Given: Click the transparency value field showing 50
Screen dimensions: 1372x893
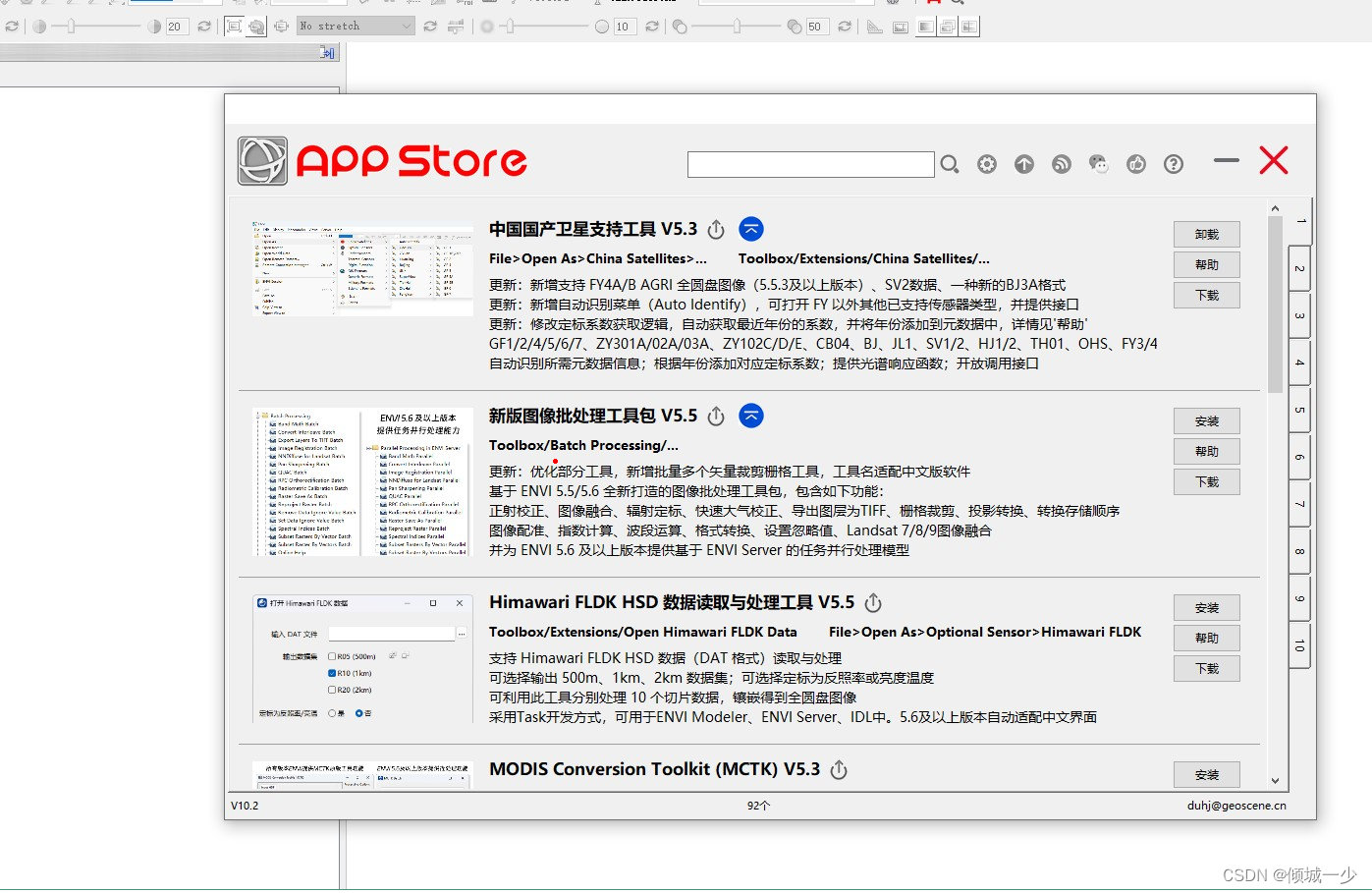Looking at the screenshot, I should (817, 27).
